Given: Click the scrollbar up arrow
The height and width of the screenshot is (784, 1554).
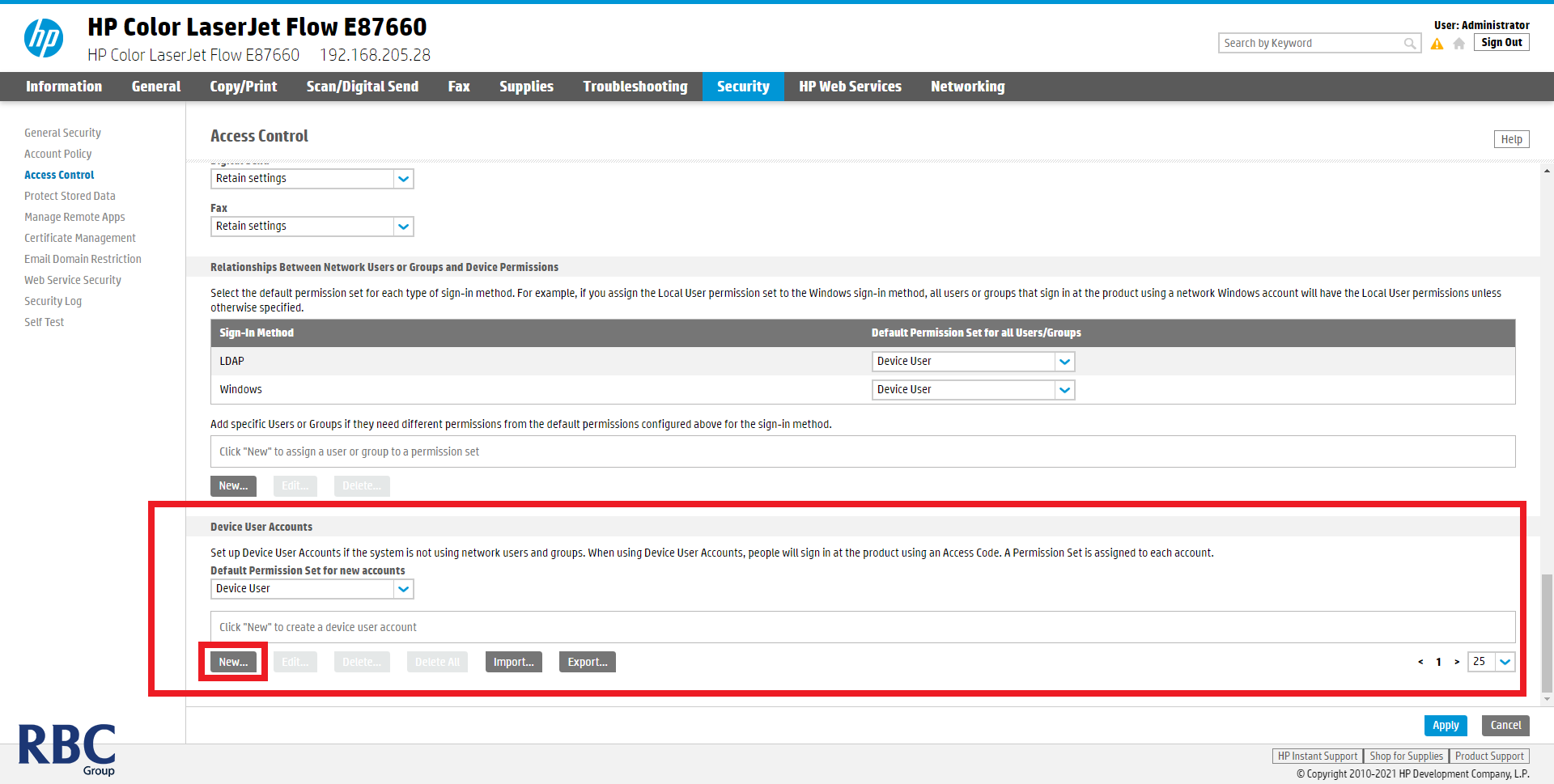Looking at the screenshot, I should pyautogui.click(x=1547, y=171).
